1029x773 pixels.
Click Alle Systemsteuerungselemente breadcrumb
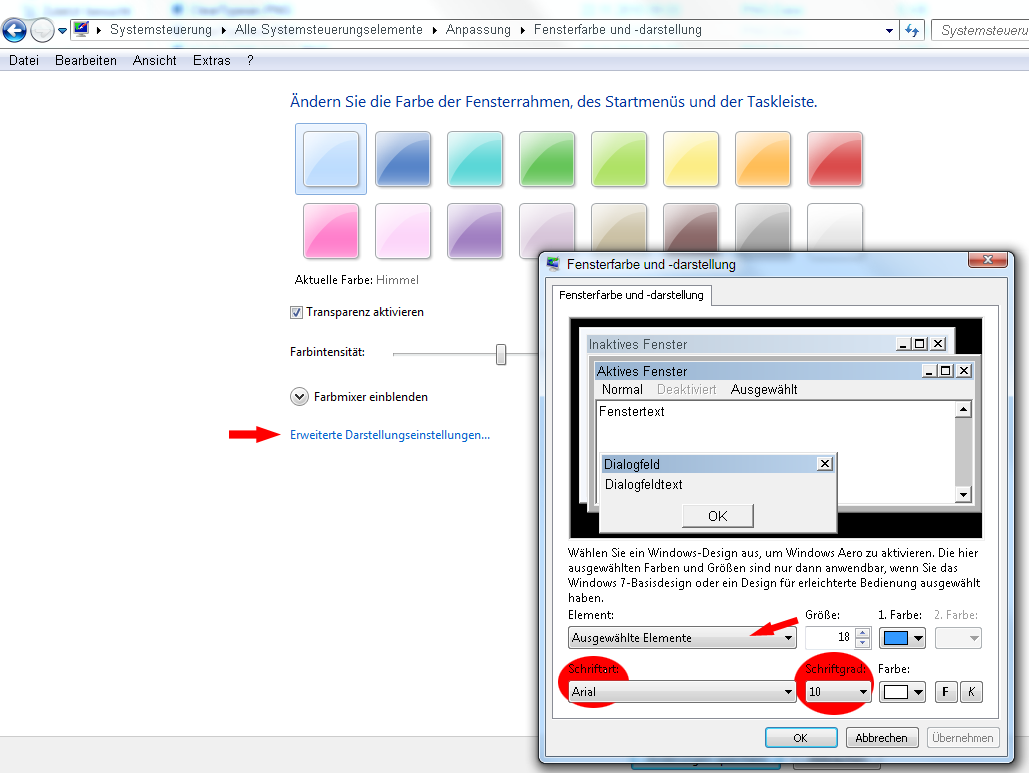329,30
